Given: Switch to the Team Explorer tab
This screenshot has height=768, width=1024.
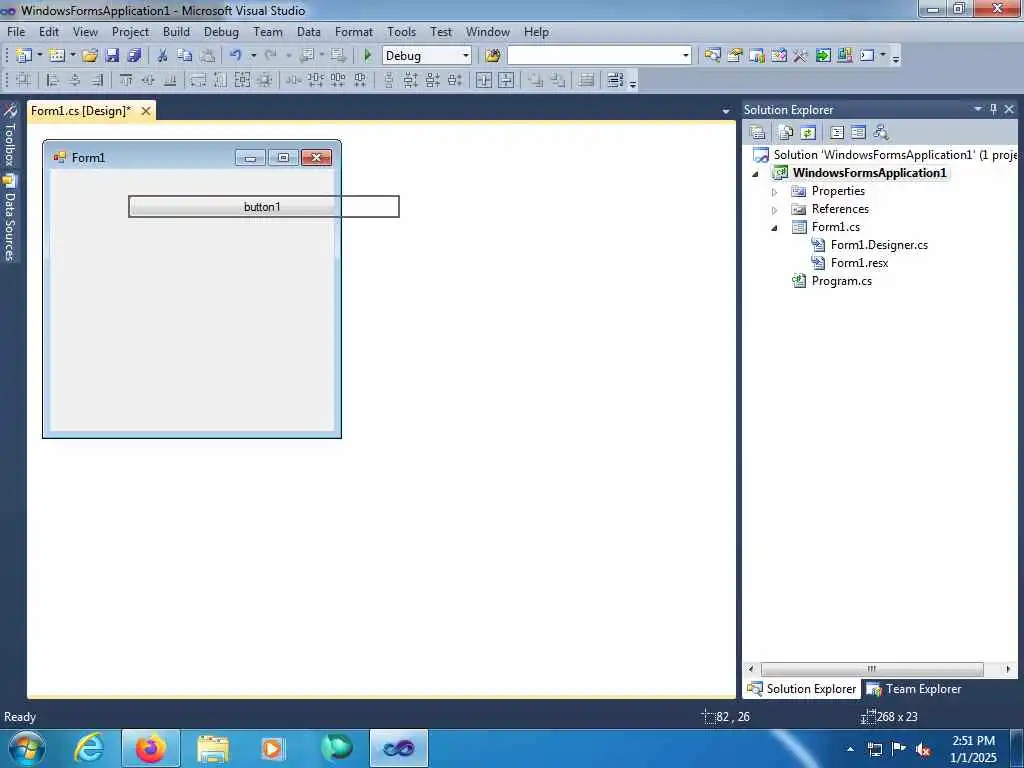Looking at the screenshot, I should 914,689.
